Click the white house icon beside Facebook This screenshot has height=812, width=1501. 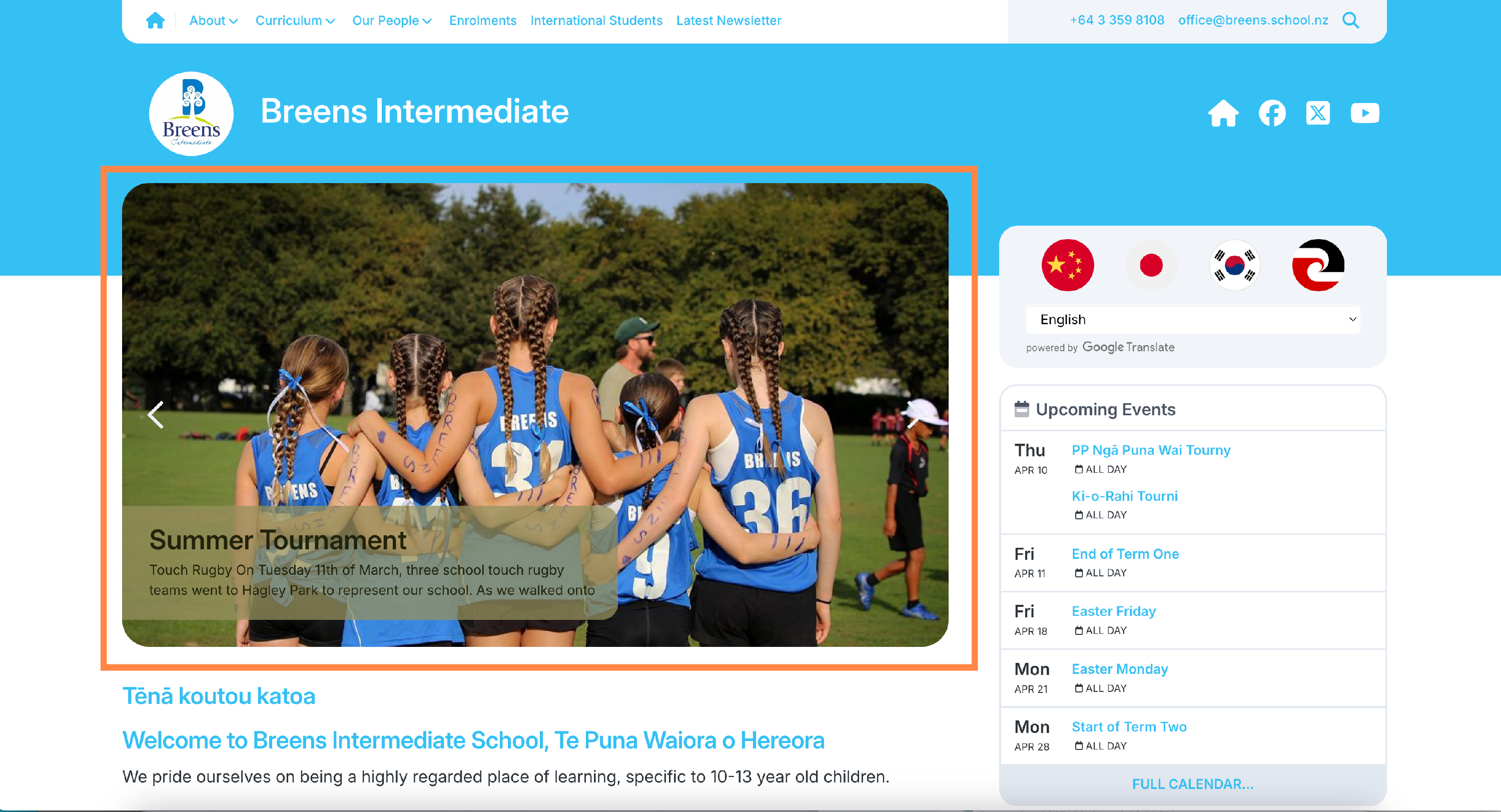coord(1223,113)
